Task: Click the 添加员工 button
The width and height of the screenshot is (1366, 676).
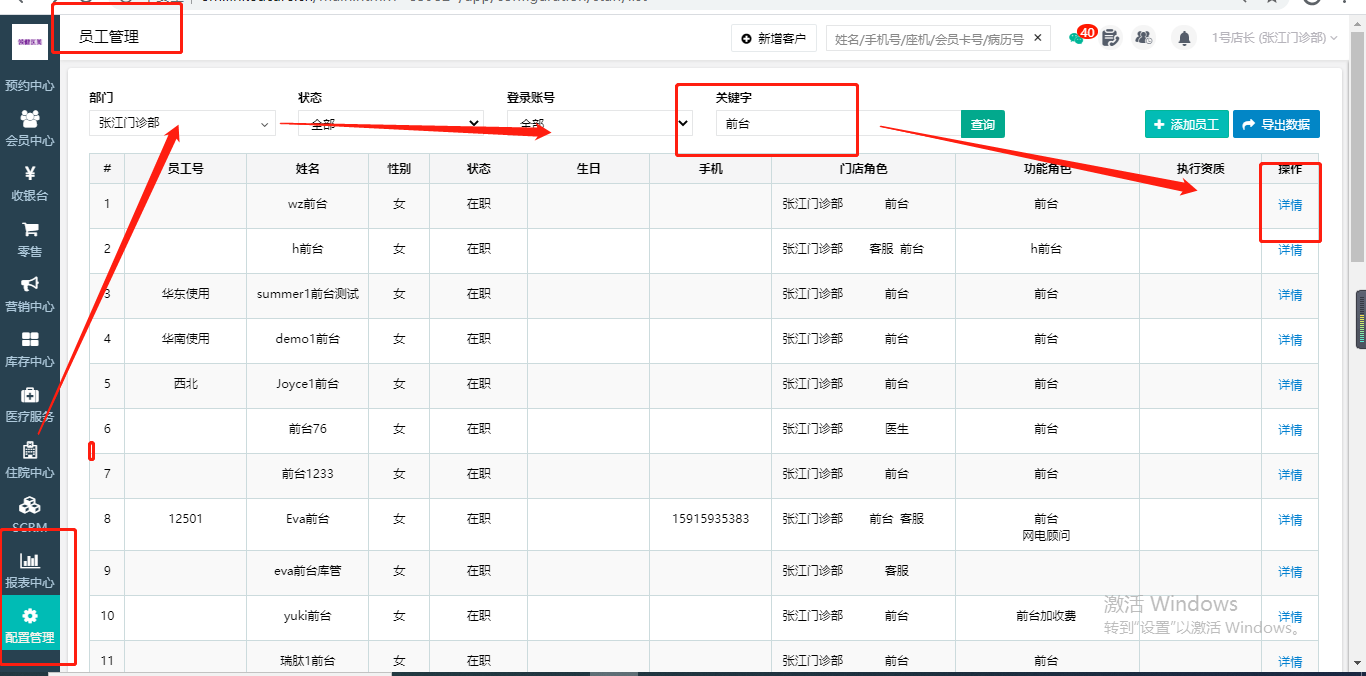Action: 1187,124
